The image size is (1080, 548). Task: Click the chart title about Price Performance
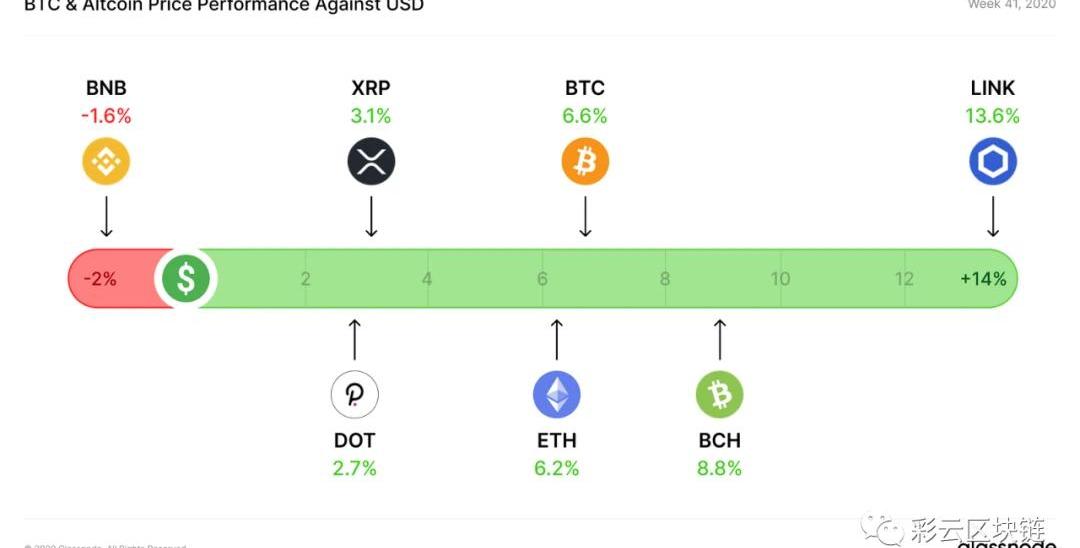tap(224, 6)
